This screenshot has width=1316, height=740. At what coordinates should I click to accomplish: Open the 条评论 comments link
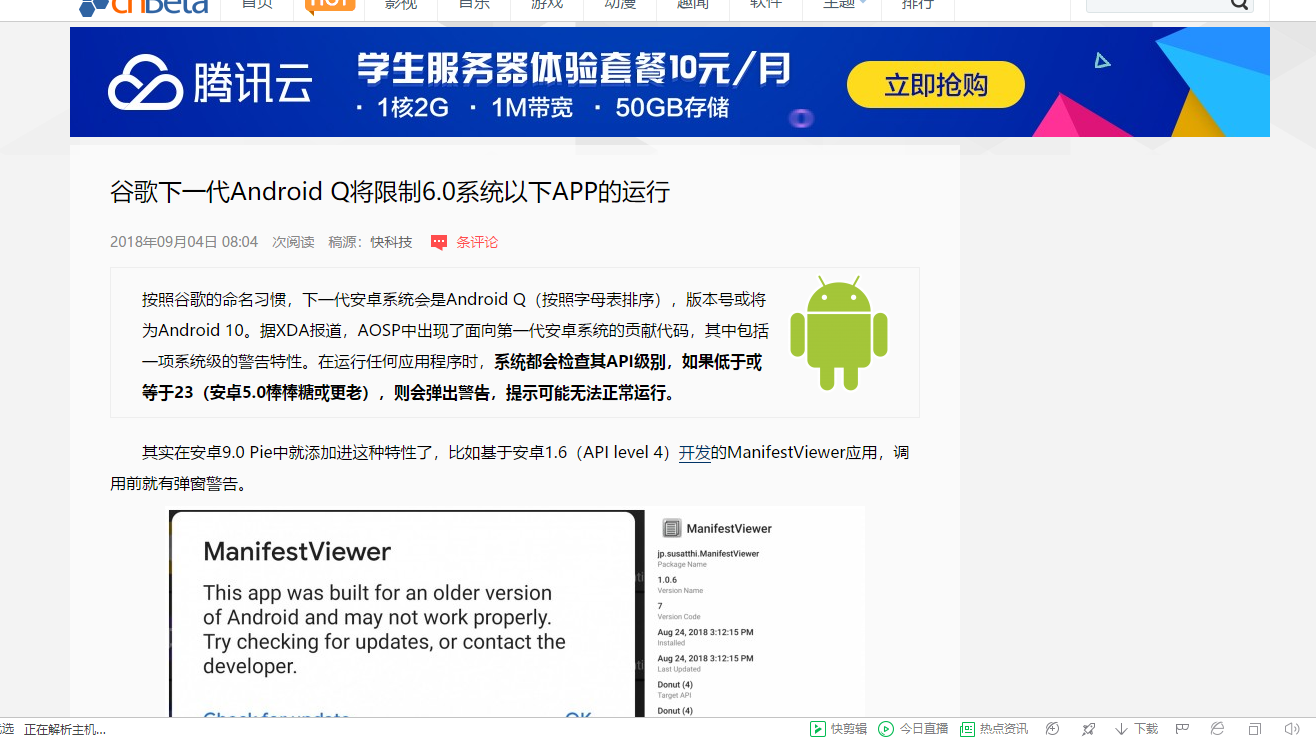click(x=477, y=242)
